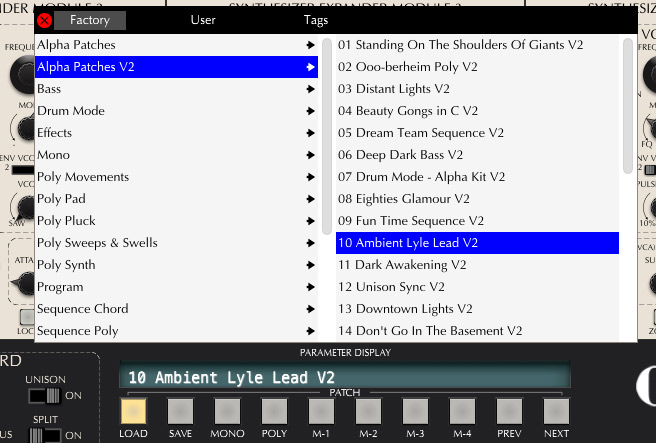
Task: Load patch 12 Unison Sync V2
Action: (477, 287)
